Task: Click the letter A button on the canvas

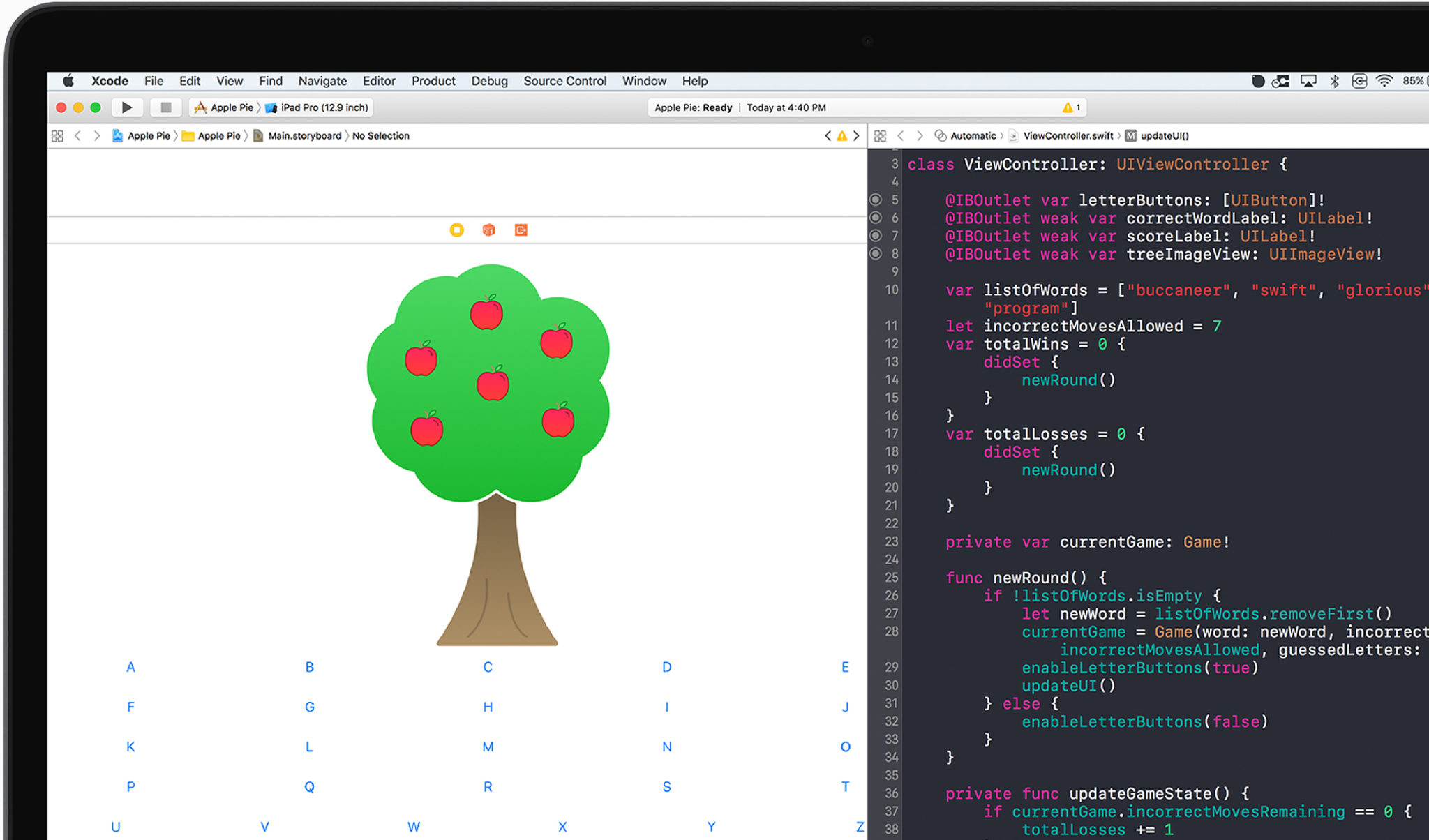Action: (130, 667)
